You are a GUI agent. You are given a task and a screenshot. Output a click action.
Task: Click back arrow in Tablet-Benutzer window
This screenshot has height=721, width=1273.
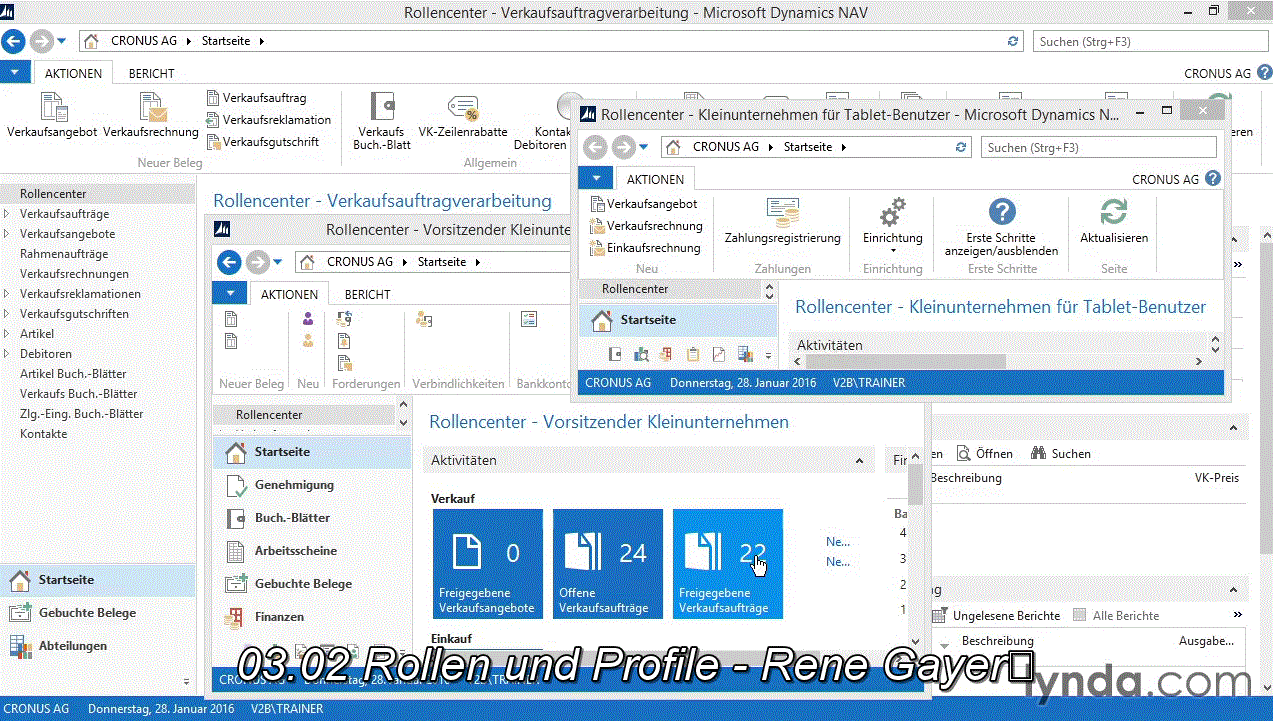tap(595, 147)
